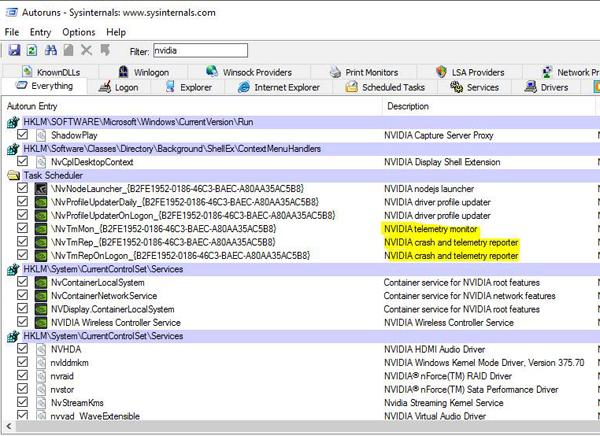600x436 pixels.
Task: Uncheck the NvCplDesktopContext entry
Action: [23, 161]
